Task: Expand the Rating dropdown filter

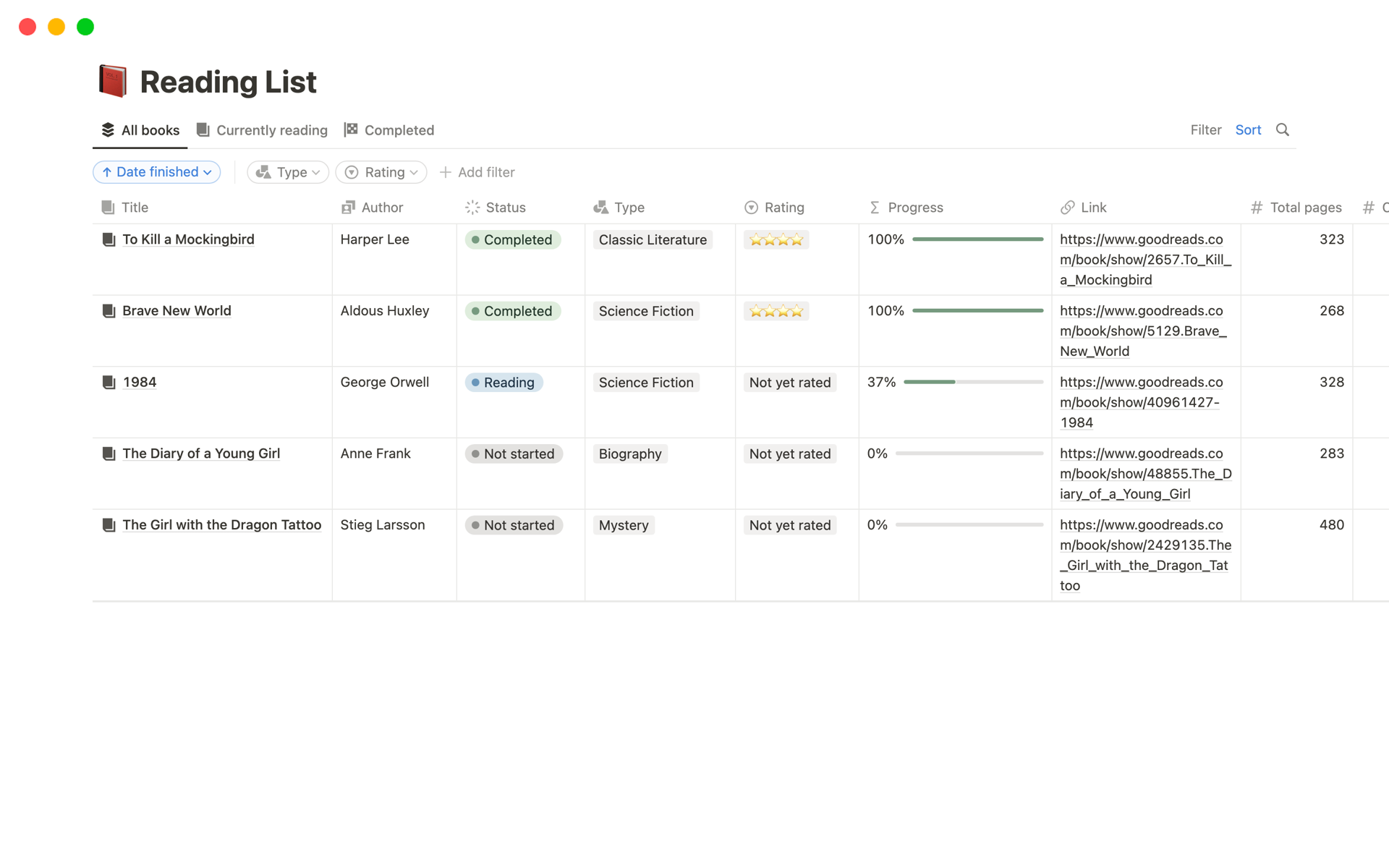Action: tap(381, 172)
